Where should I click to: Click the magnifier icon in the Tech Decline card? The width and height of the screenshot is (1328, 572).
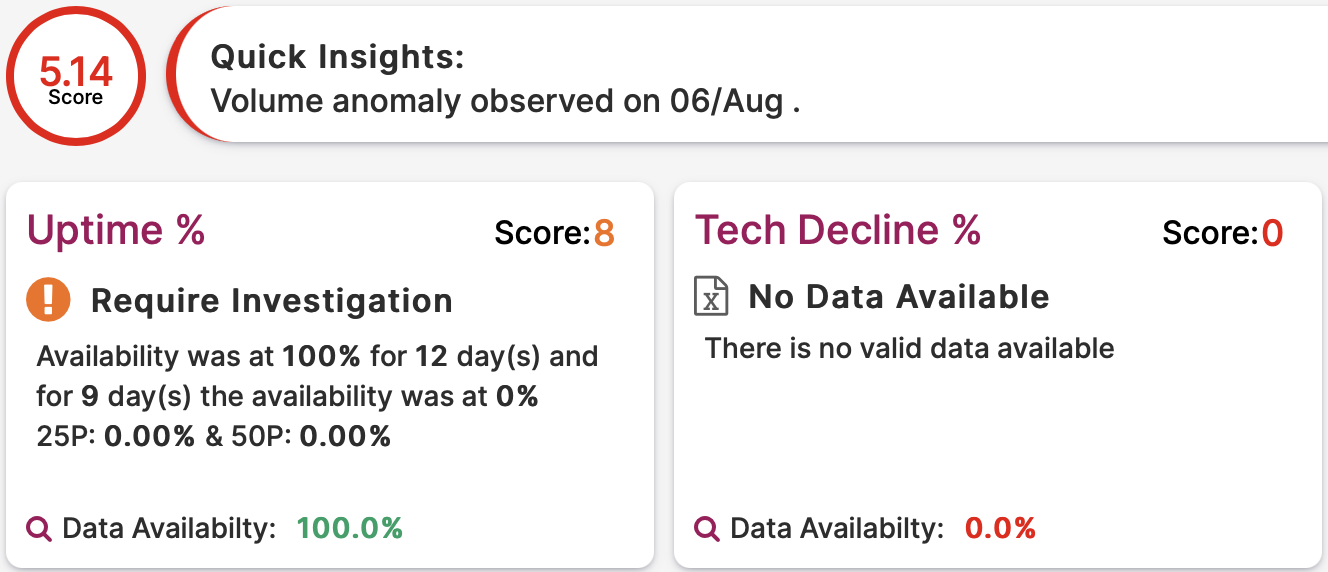tap(707, 528)
